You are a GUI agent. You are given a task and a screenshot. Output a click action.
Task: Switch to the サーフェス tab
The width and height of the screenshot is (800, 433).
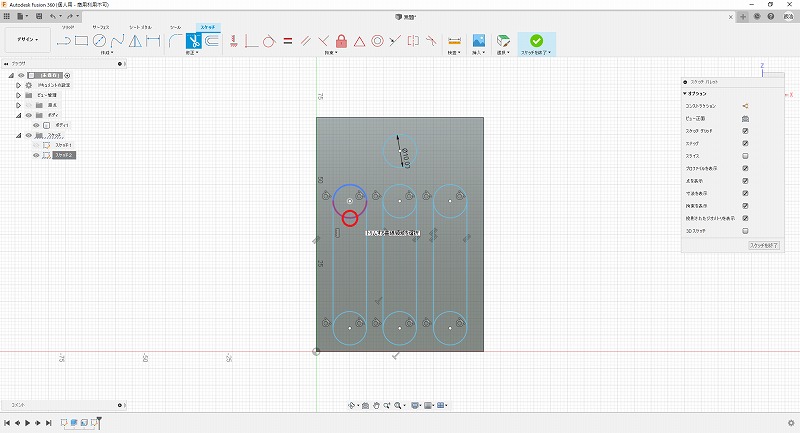pos(102,27)
